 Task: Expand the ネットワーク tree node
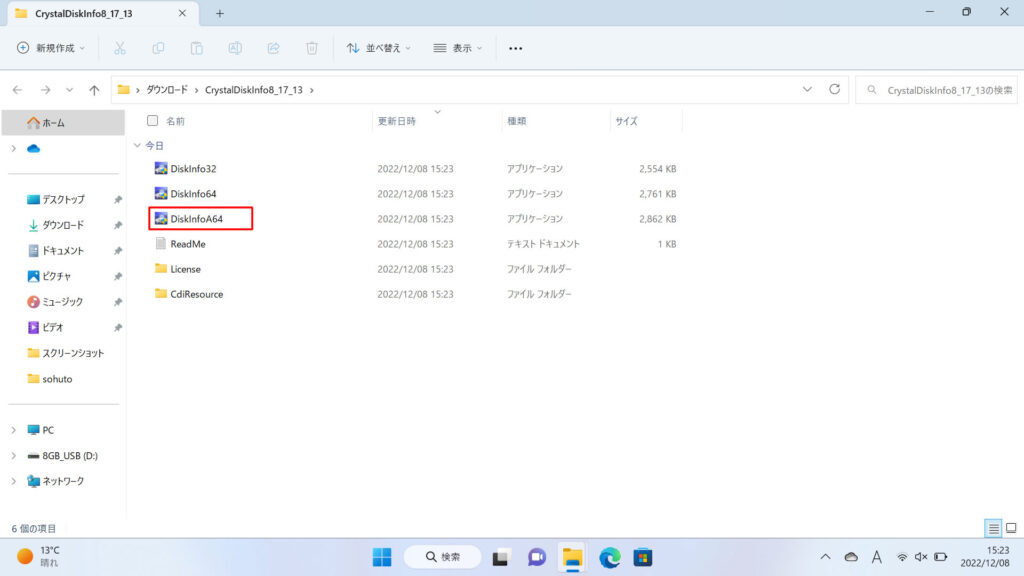coord(14,481)
